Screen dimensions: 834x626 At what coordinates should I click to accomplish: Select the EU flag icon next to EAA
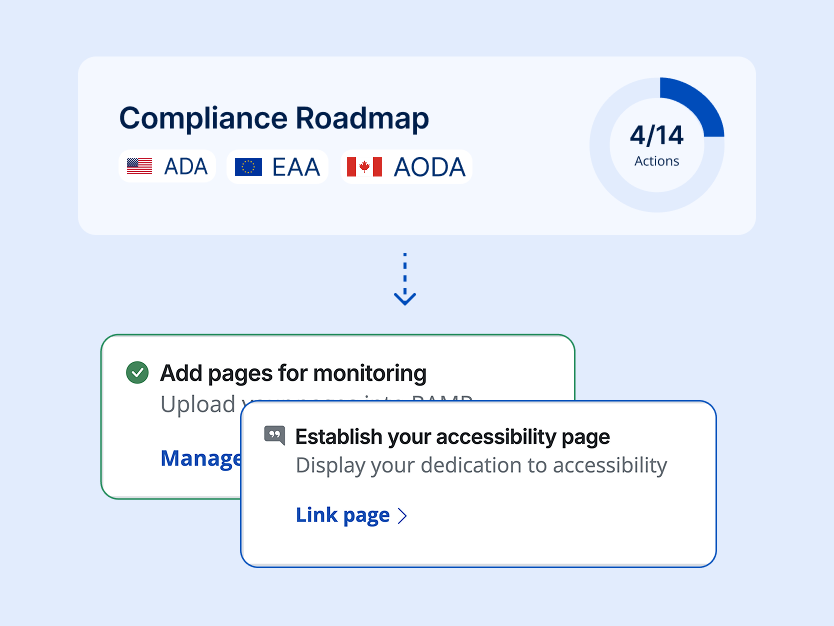tap(249, 166)
